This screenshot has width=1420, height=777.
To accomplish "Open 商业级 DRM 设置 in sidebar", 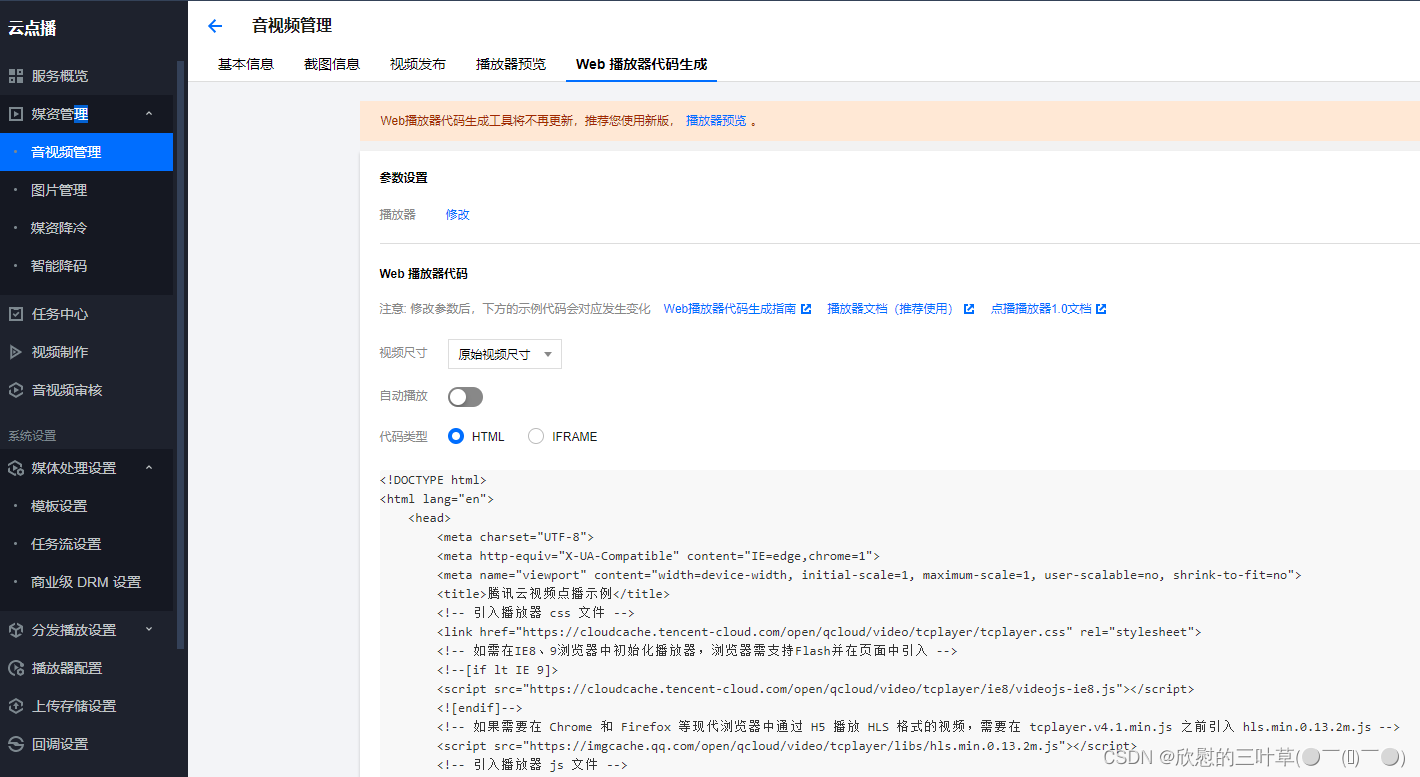I will point(86,582).
